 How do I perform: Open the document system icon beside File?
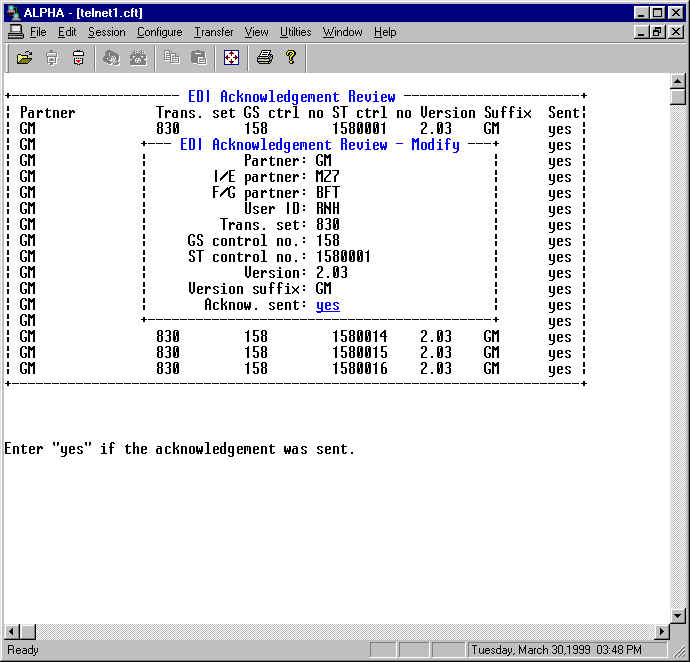click(15, 32)
